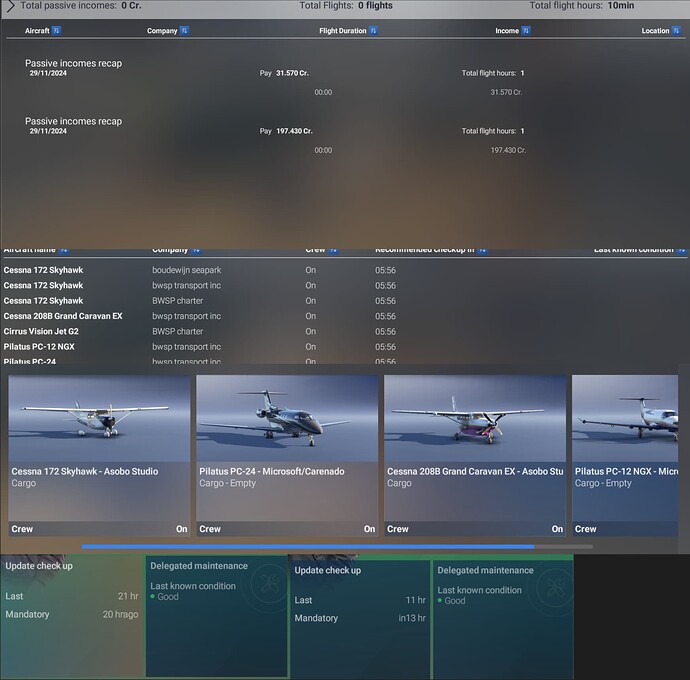Open the Pilatus PC-12 NGX aircraft thumbnail
690x680 pixels.
tap(625, 418)
